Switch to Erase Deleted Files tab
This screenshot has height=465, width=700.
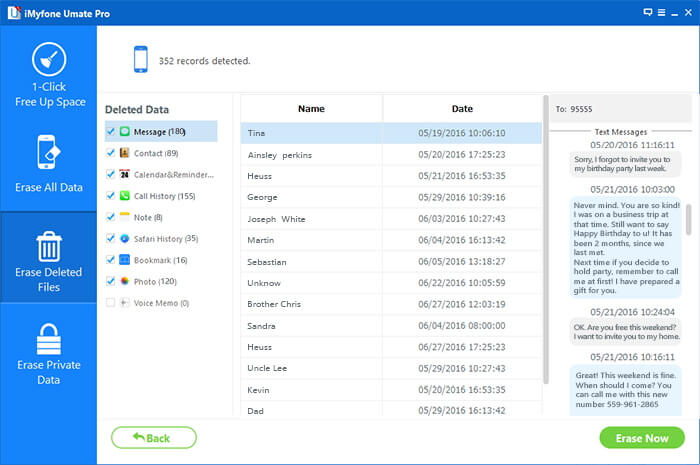tap(48, 257)
